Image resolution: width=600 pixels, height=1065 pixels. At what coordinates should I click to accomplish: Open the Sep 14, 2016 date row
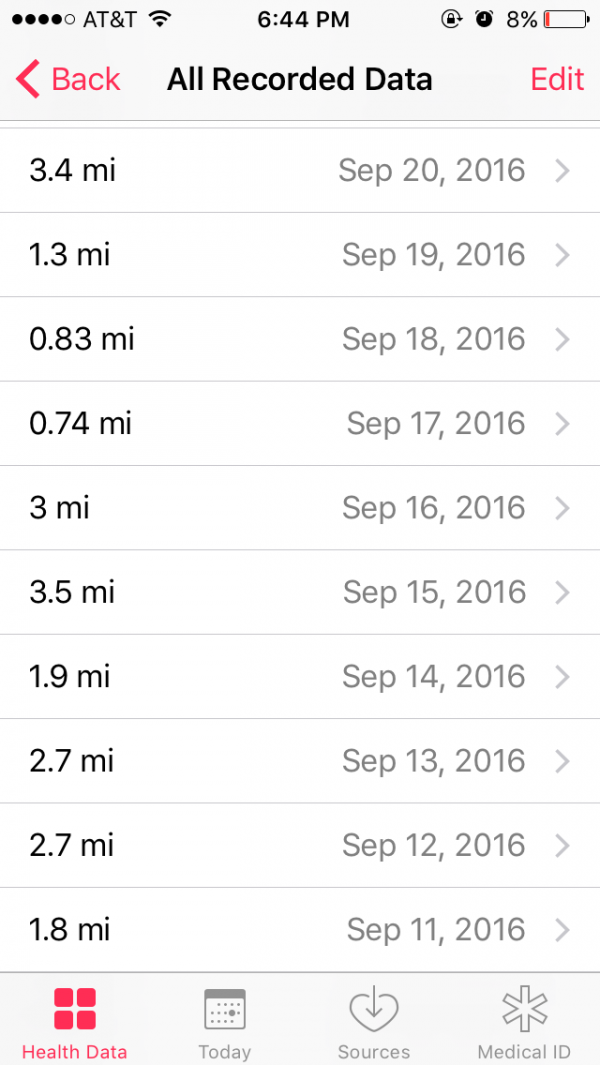click(x=433, y=677)
